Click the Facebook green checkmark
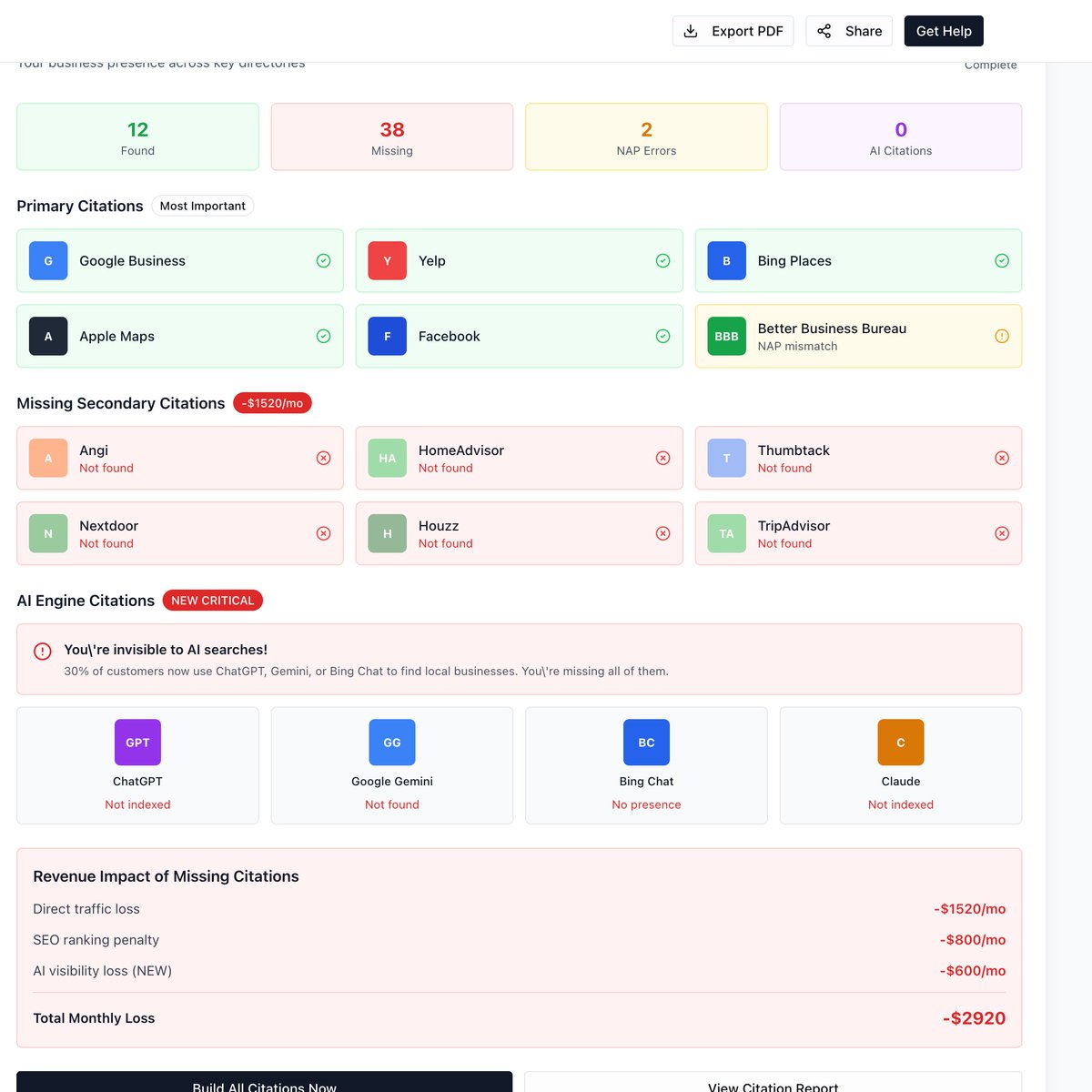Viewport: 1092px width, 1092px height. 662,336
